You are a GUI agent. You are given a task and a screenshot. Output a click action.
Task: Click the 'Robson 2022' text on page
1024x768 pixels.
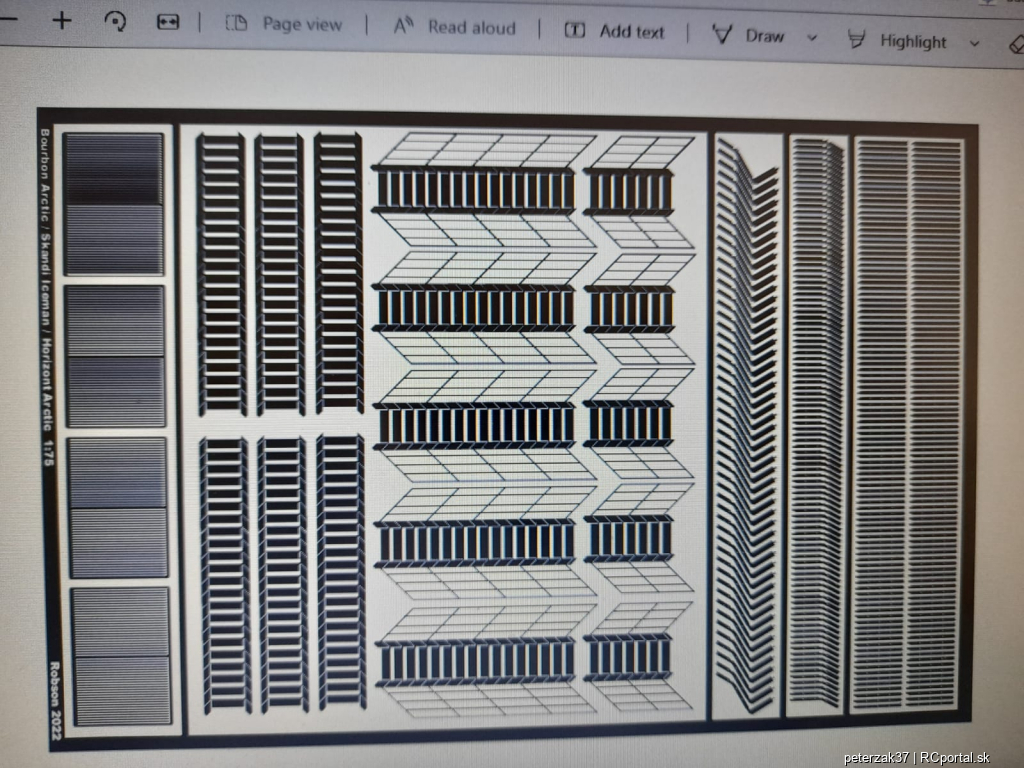(54, 700)
